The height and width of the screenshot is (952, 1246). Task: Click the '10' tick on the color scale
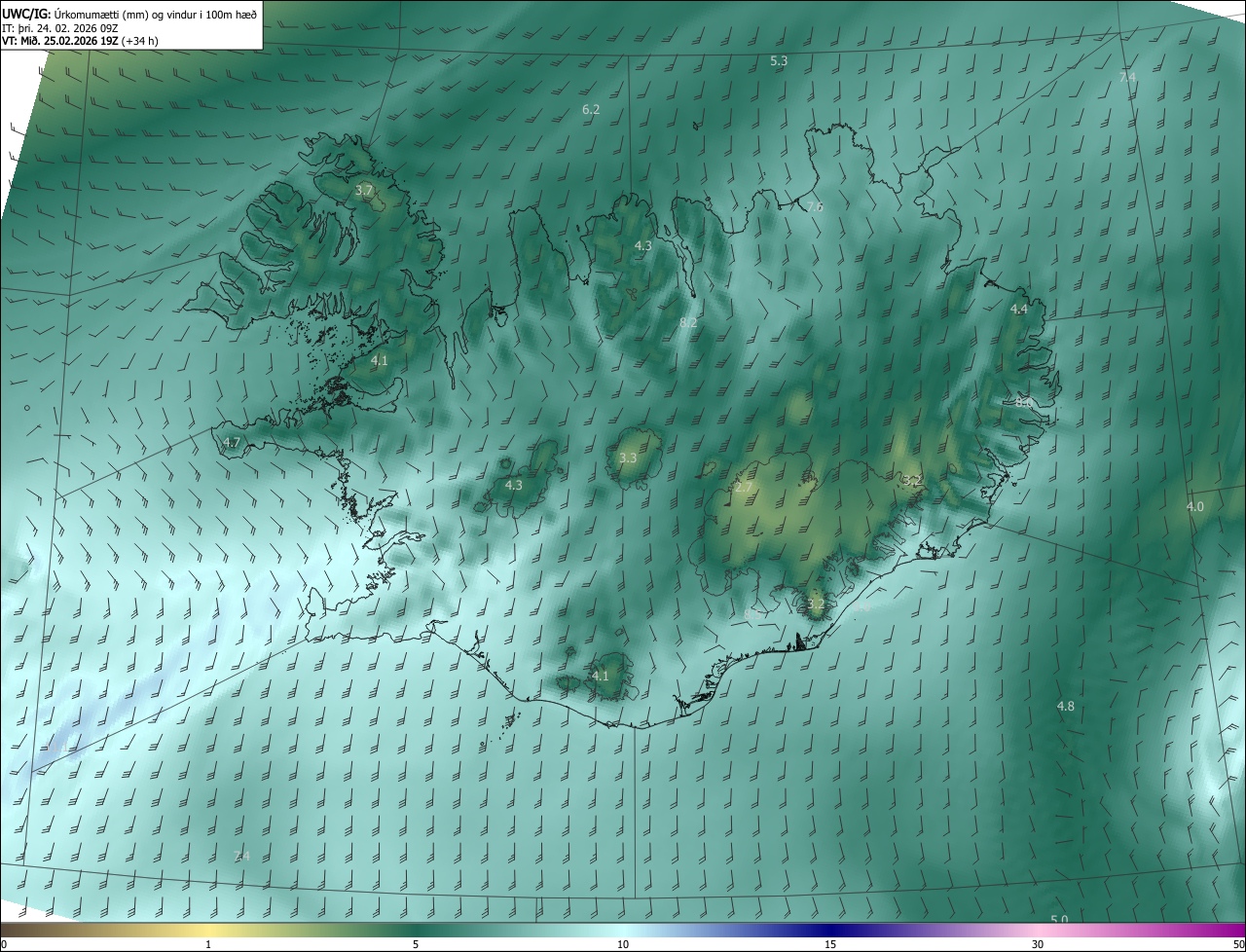[623, 944]
